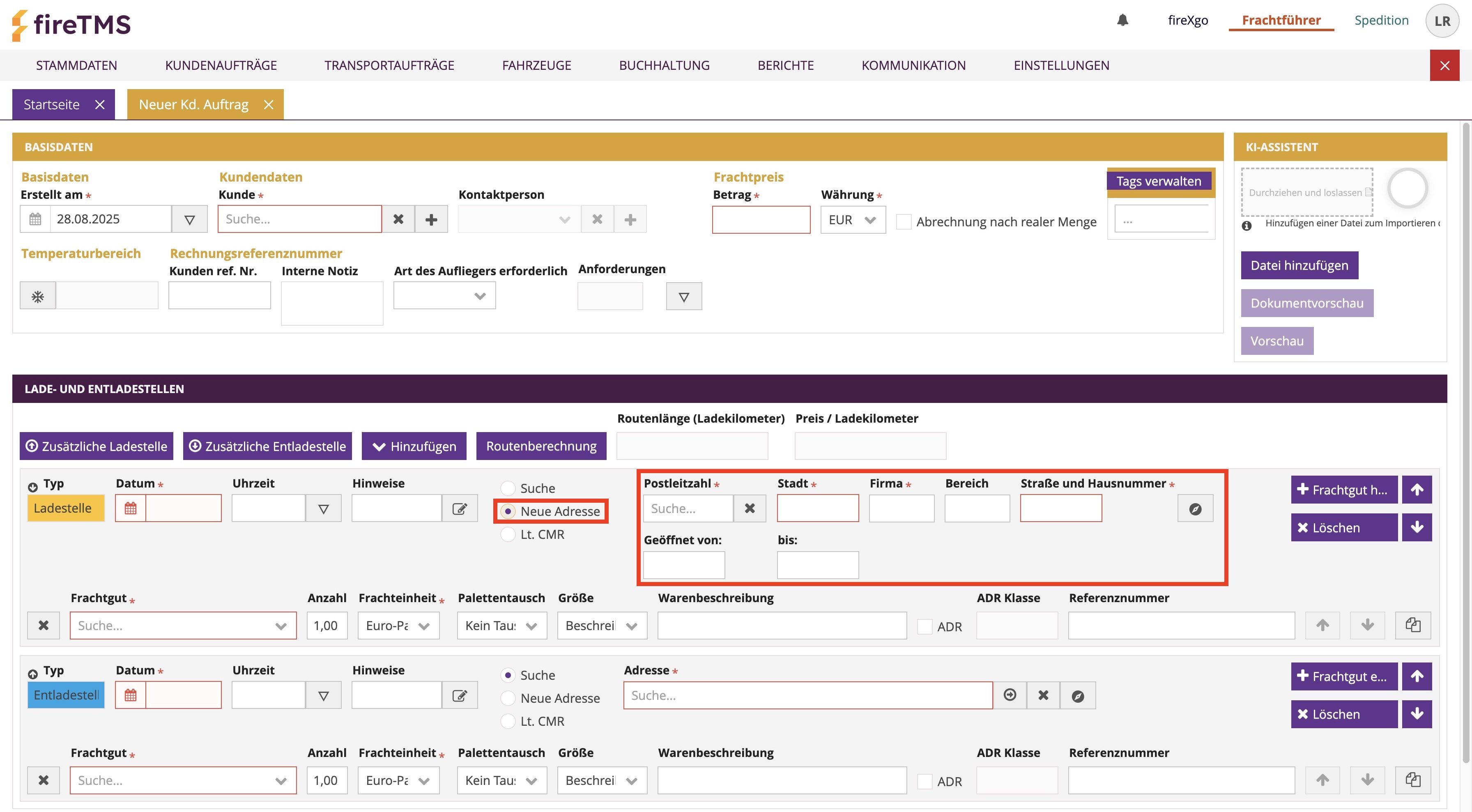This screenshot has height=812, width=1472.
Task: Switch to the Startseite tab
Action: (x=51, y=105)
